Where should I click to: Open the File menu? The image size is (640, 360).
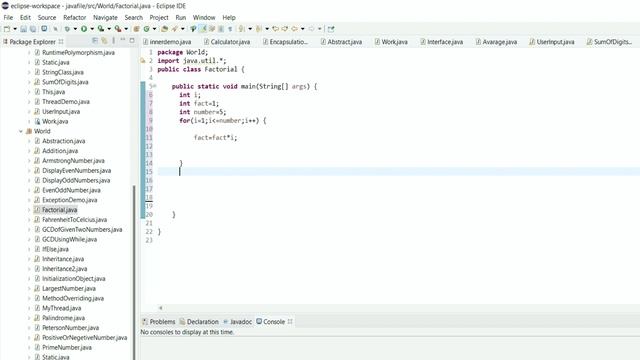pyautogui.click(x=8, y=18)
